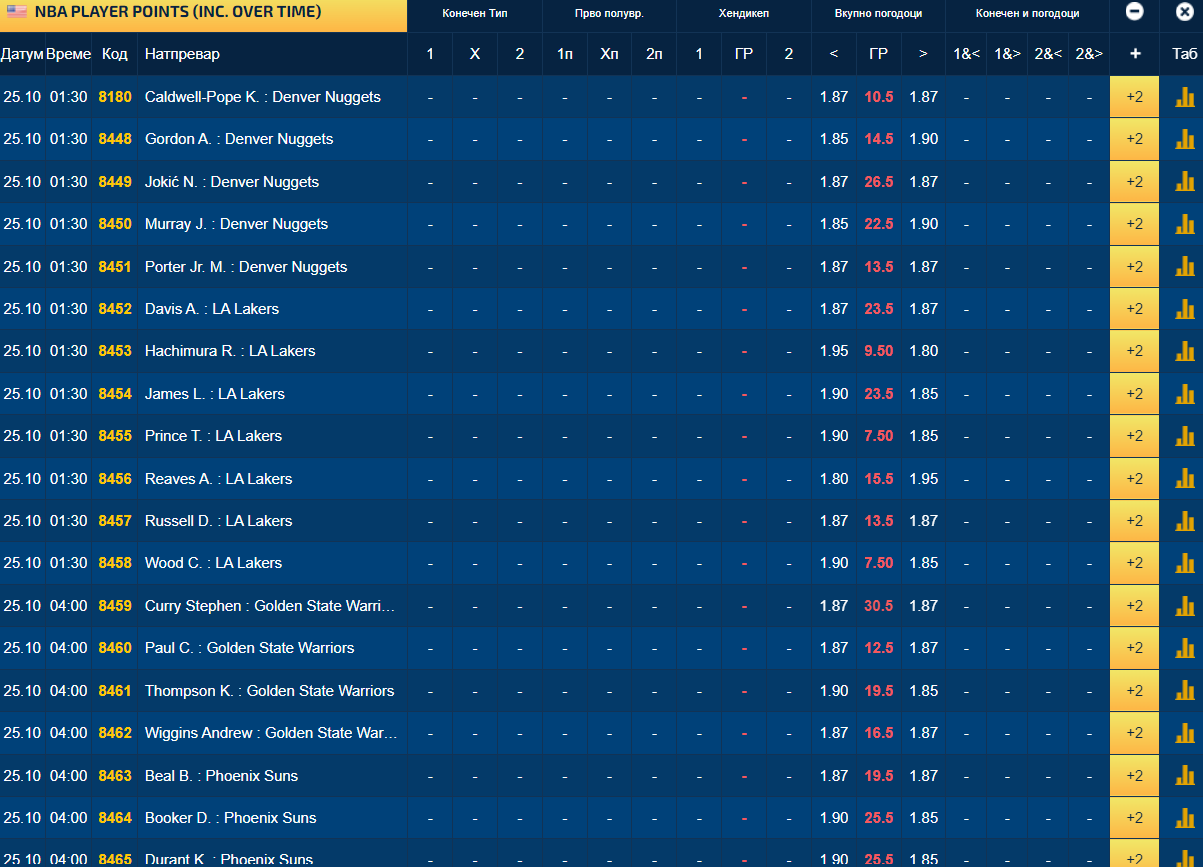Image resolution: width=1203 pixels, height=867 pixels.
Task: Click Booker D. : Phoenix Suns row name
Action: point(230,818)
